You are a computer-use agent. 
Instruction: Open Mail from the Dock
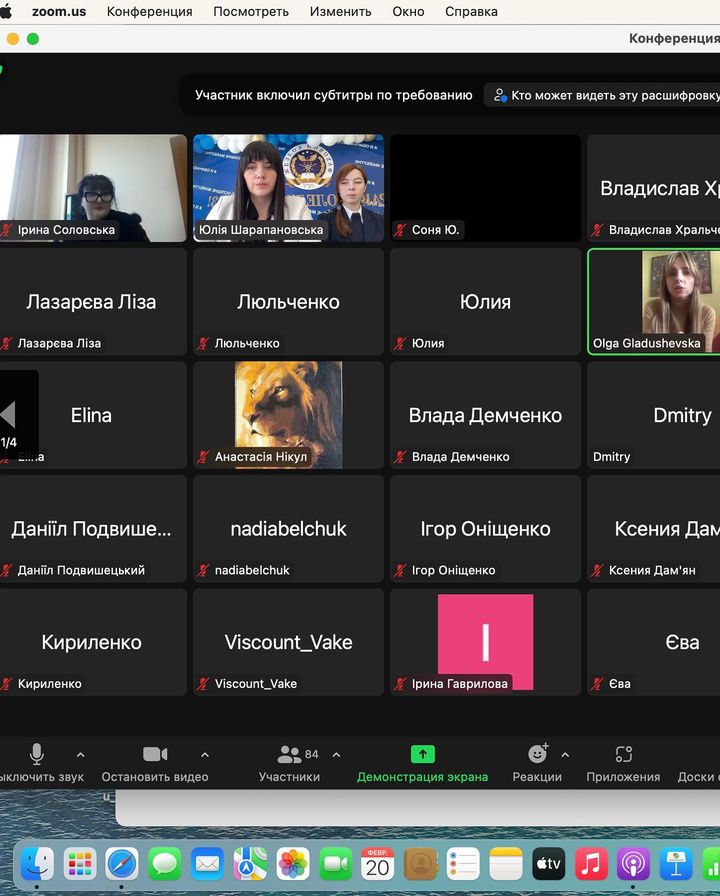coord(207,863)
